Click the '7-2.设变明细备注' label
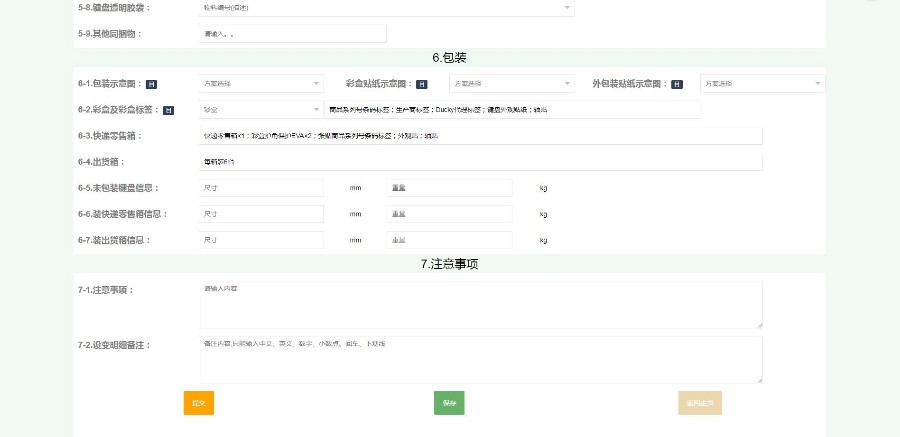This screenshot has width=900, height=437. pyautogui.click(x=114, y=345)
